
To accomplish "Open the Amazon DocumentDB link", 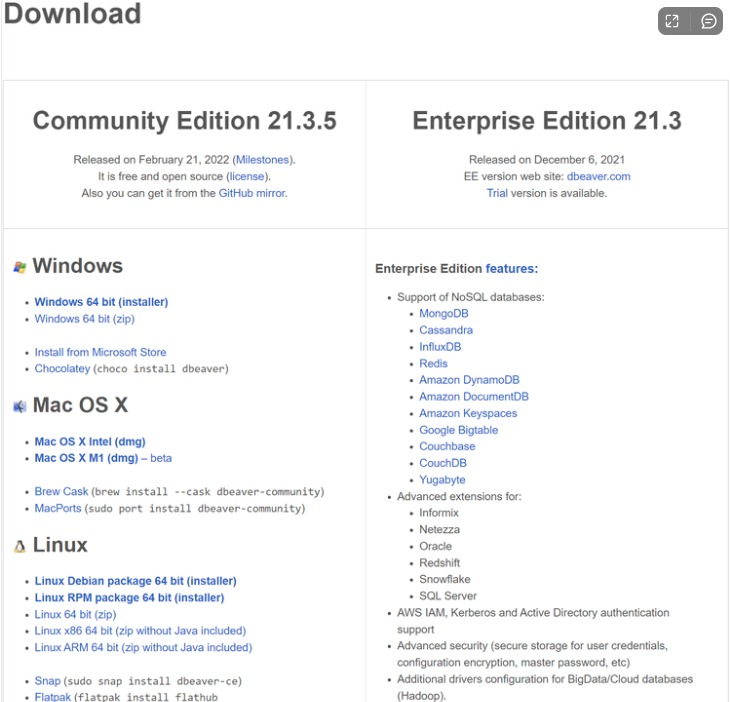I will [474, 397].
